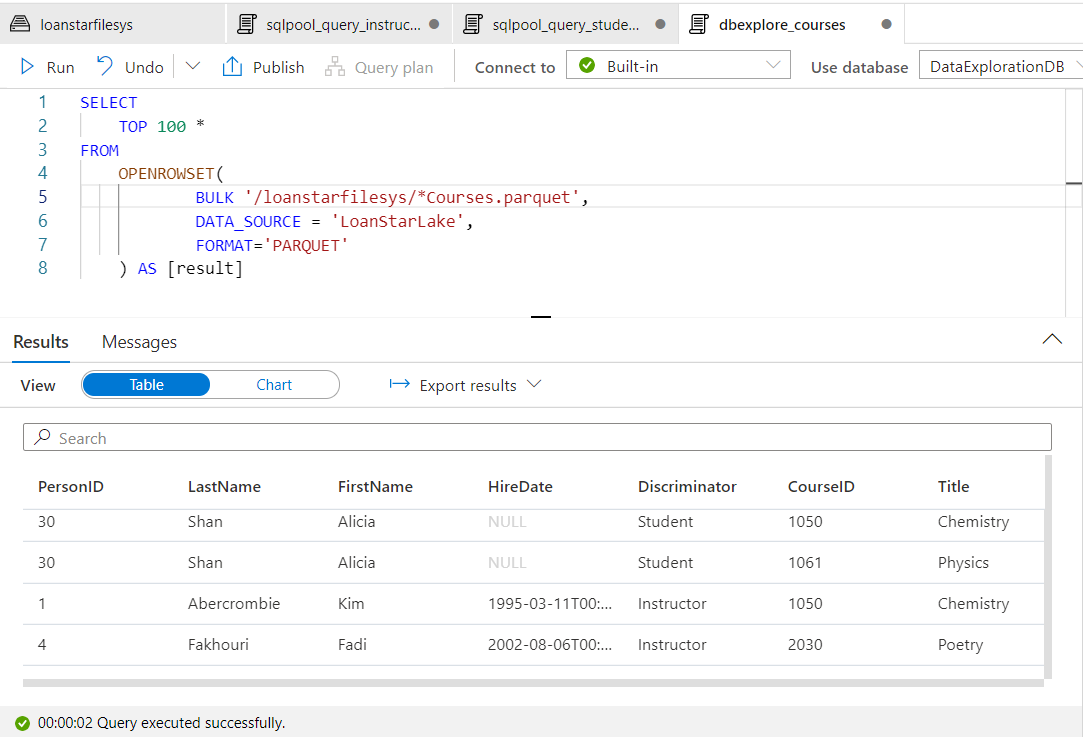Click the green check icon on Built-in pool
The height and width of the screenshot is (737, 1083).
(x=588, y=64)
